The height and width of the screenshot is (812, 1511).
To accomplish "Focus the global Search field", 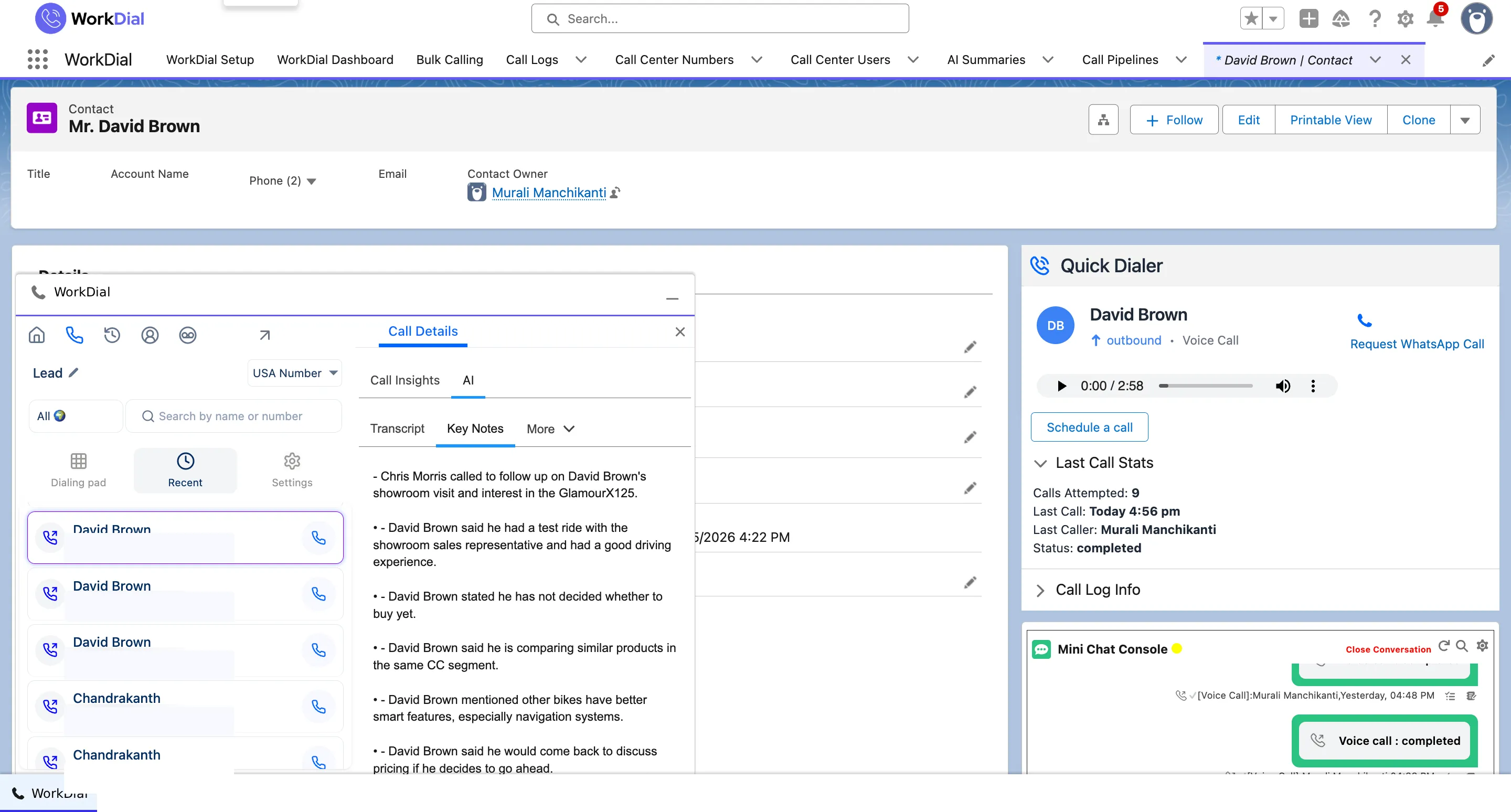I will pyautogui.click(x=720, y=19).
